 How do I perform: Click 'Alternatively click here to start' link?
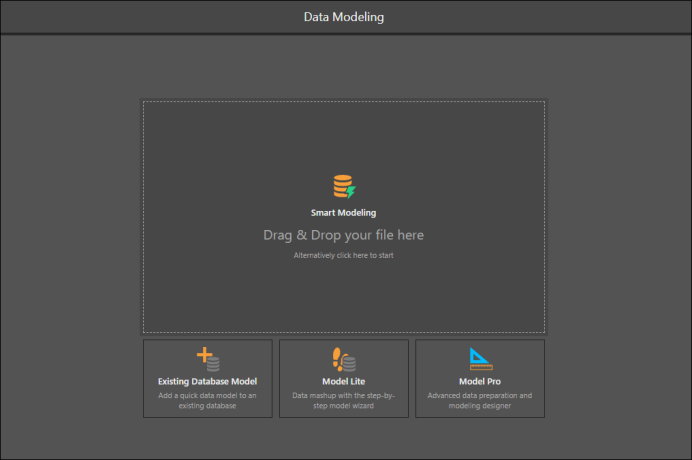click(x=344, y=255)
